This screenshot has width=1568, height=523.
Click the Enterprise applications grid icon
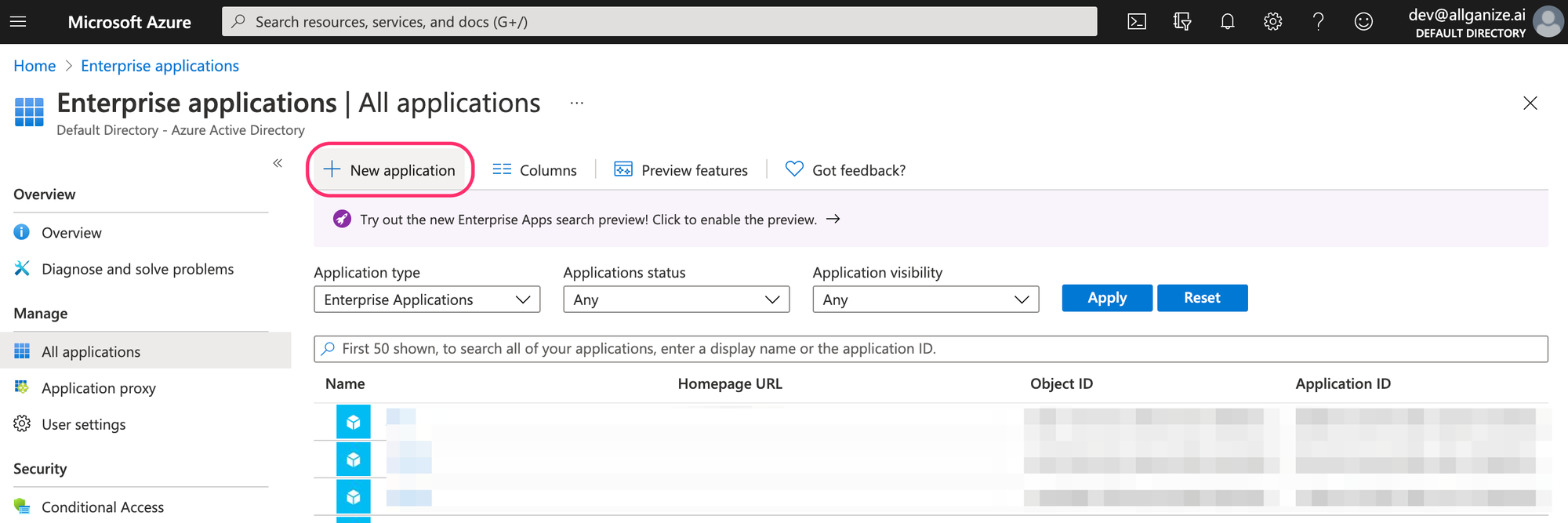click(x=29, y=111)
